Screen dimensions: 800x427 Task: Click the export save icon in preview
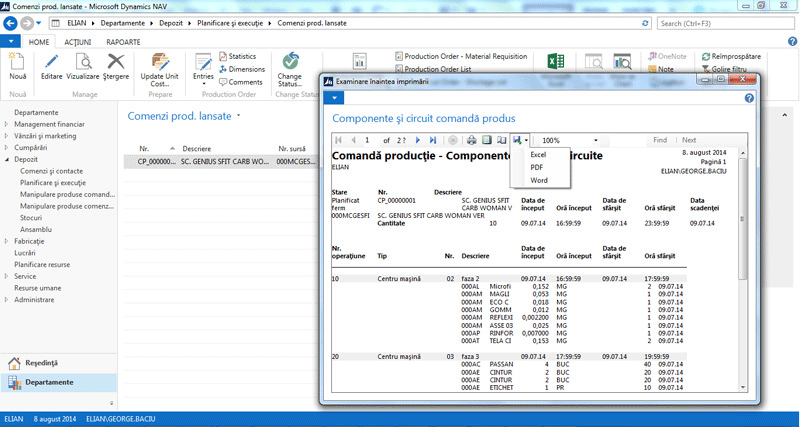pyautogui.click(x=517, y=140)
